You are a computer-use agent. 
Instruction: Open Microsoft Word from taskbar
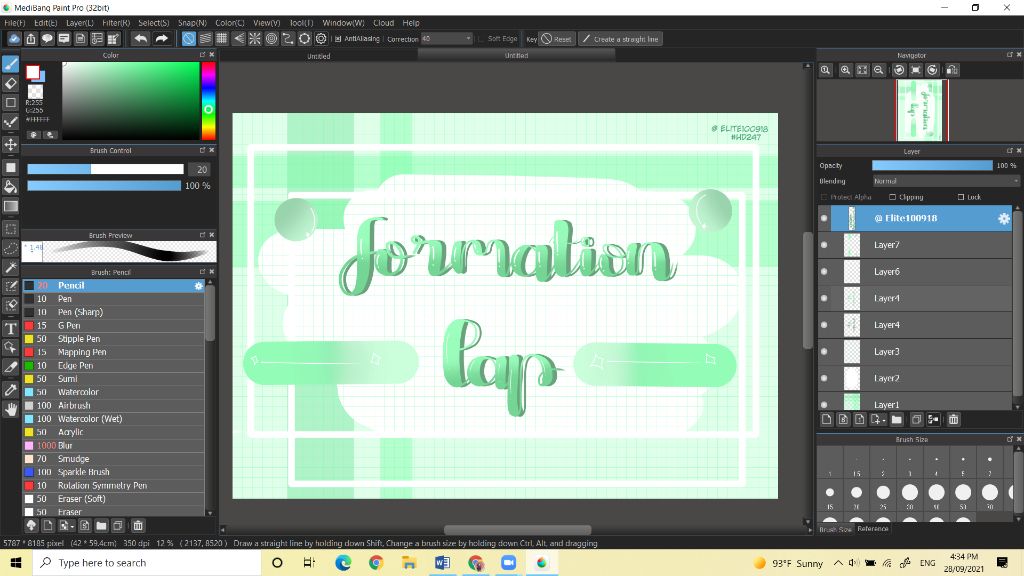point(442,563)
